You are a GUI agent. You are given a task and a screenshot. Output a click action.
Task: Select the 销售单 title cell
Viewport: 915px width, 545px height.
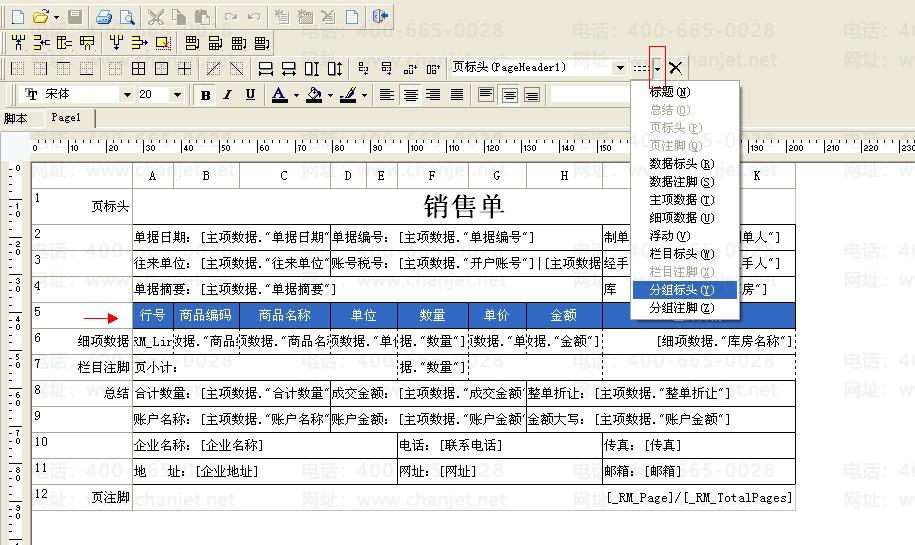464,206
